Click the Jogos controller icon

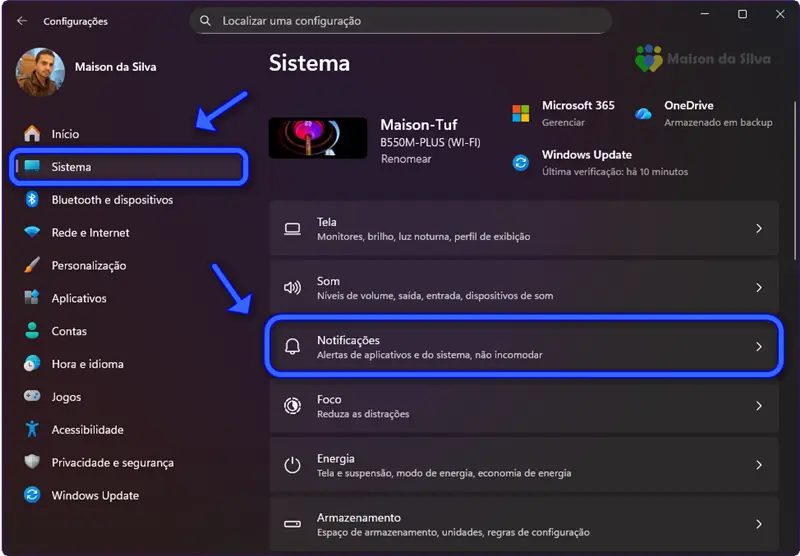point(32,397)
